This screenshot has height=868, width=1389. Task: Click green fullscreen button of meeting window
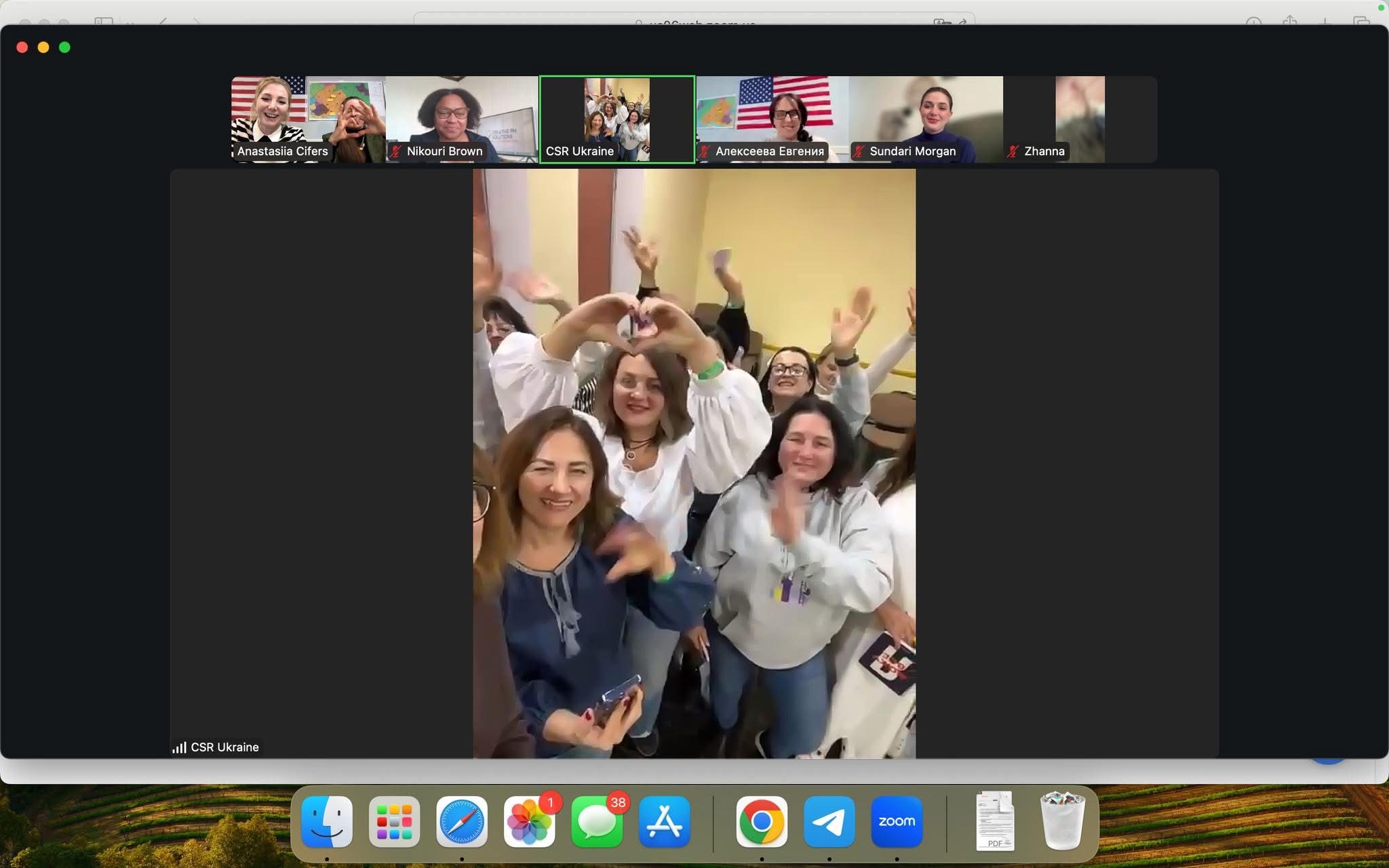click(x=64, y=47)
